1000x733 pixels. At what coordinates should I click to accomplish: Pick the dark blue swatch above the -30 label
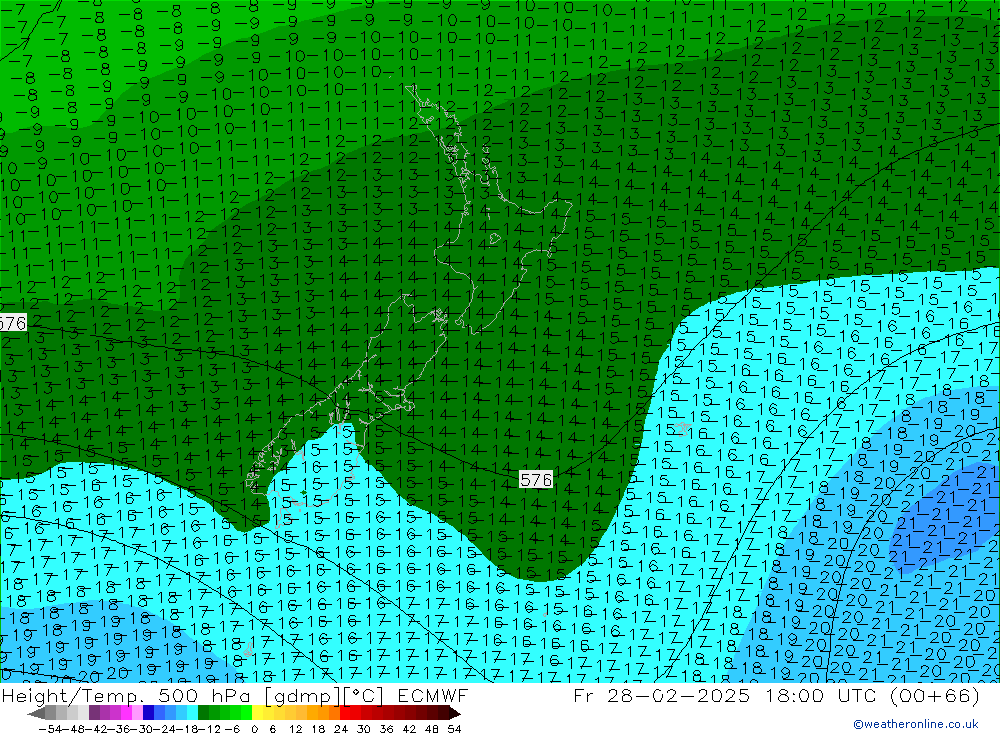click(148, 713)
